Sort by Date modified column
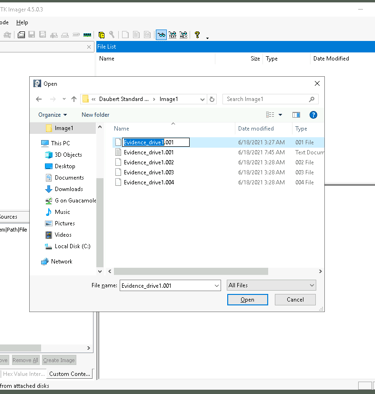 pos(256,129)
